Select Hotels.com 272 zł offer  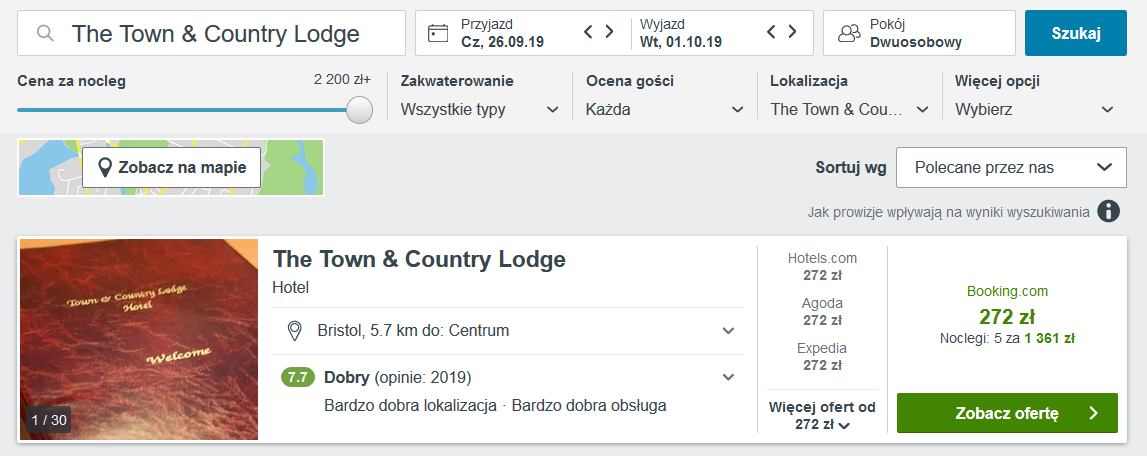(822, 266)
